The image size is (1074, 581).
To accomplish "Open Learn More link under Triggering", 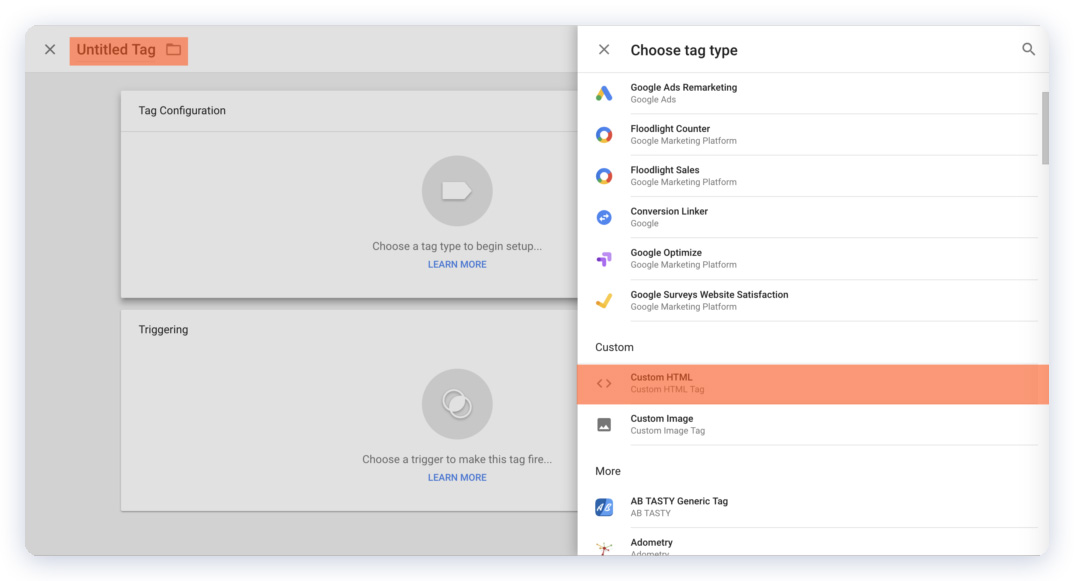I will (x=457, y=478).
